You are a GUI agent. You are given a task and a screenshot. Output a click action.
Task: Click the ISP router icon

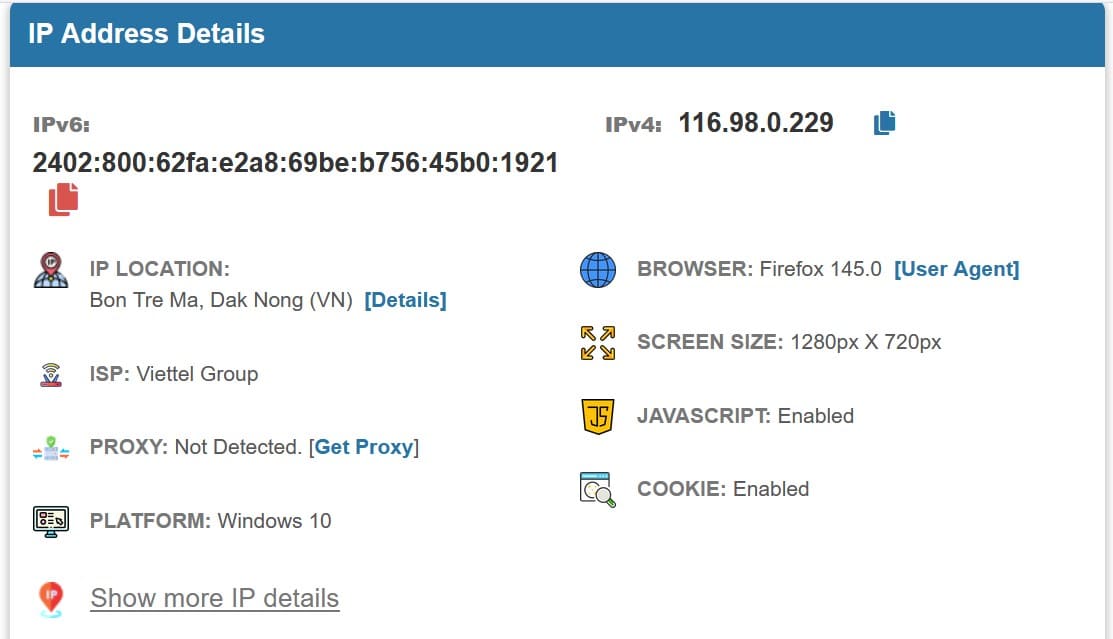click(51, 375)
